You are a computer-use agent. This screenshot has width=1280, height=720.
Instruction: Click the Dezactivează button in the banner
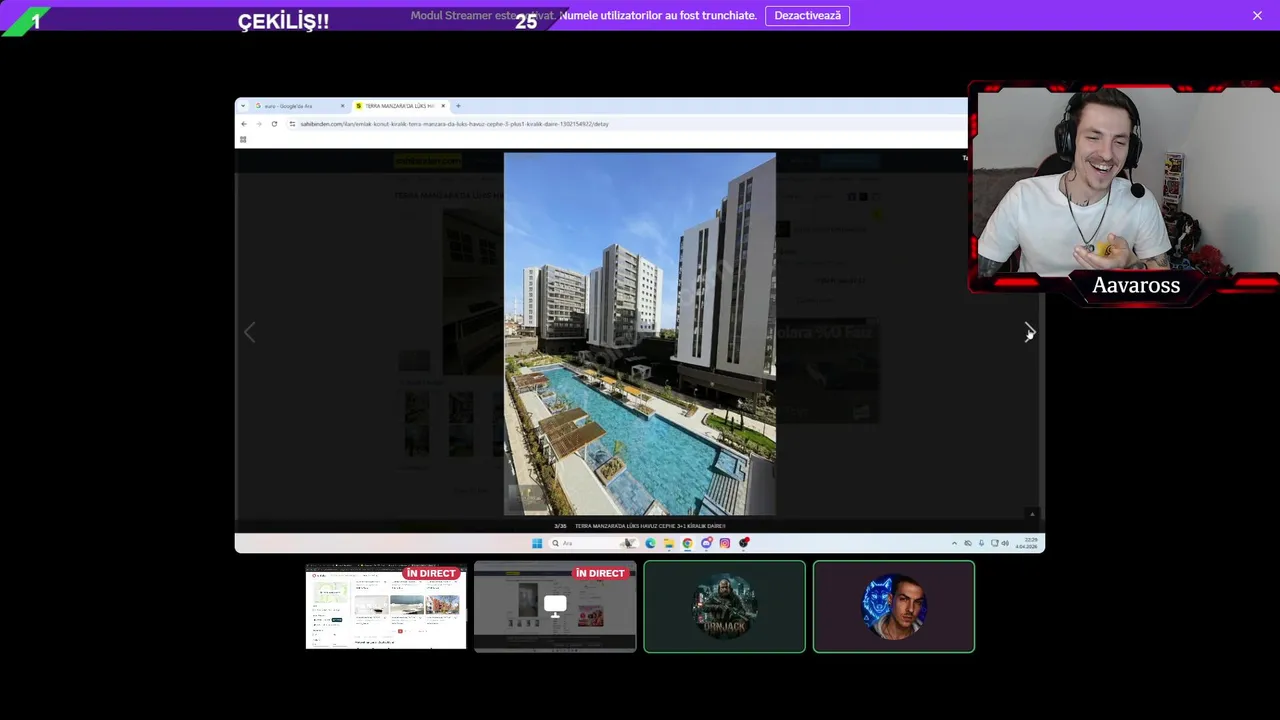(807, 16)
